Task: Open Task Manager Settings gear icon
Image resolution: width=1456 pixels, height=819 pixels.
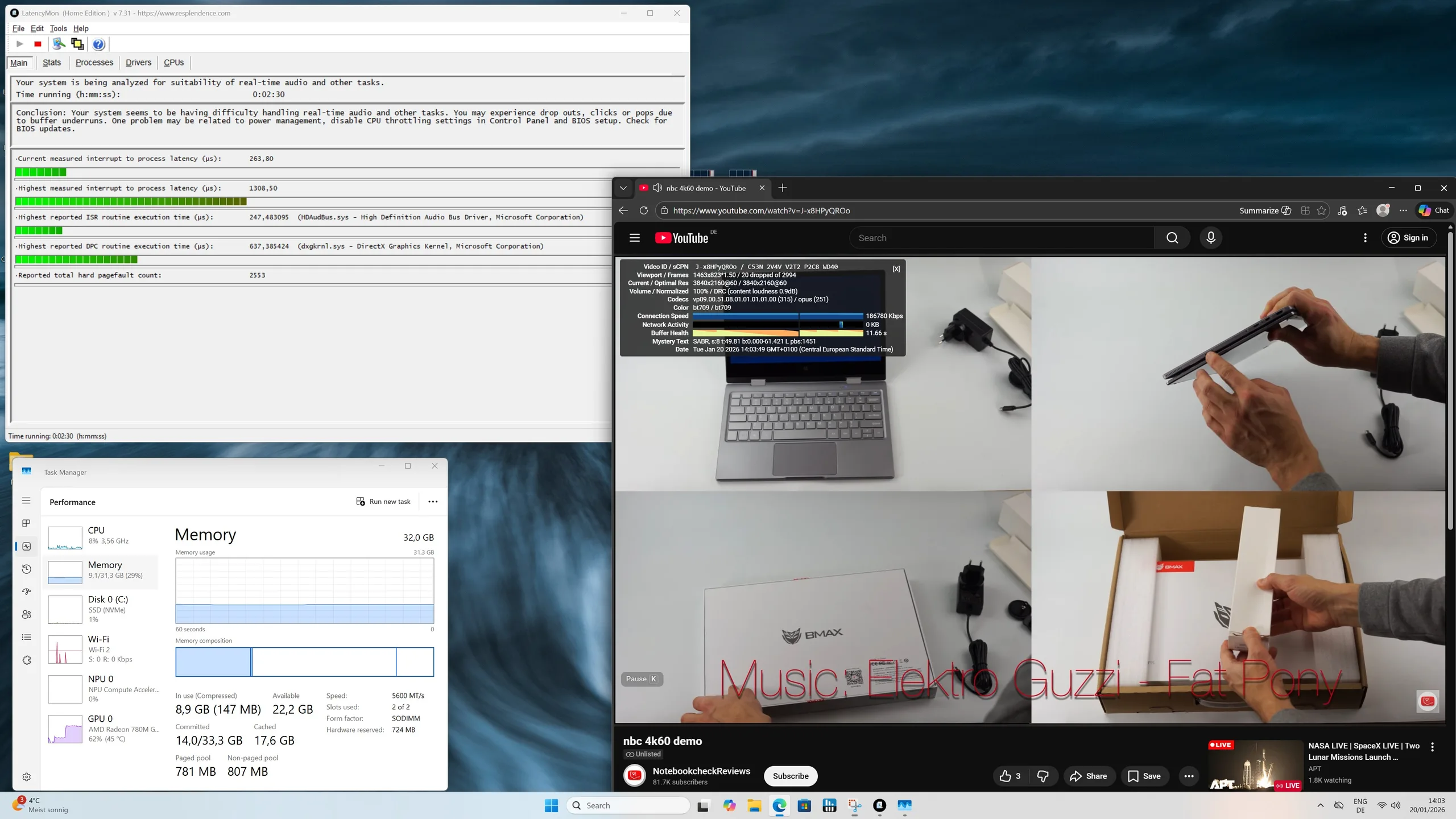Action: pyautogui.click(x=26, y=777)
